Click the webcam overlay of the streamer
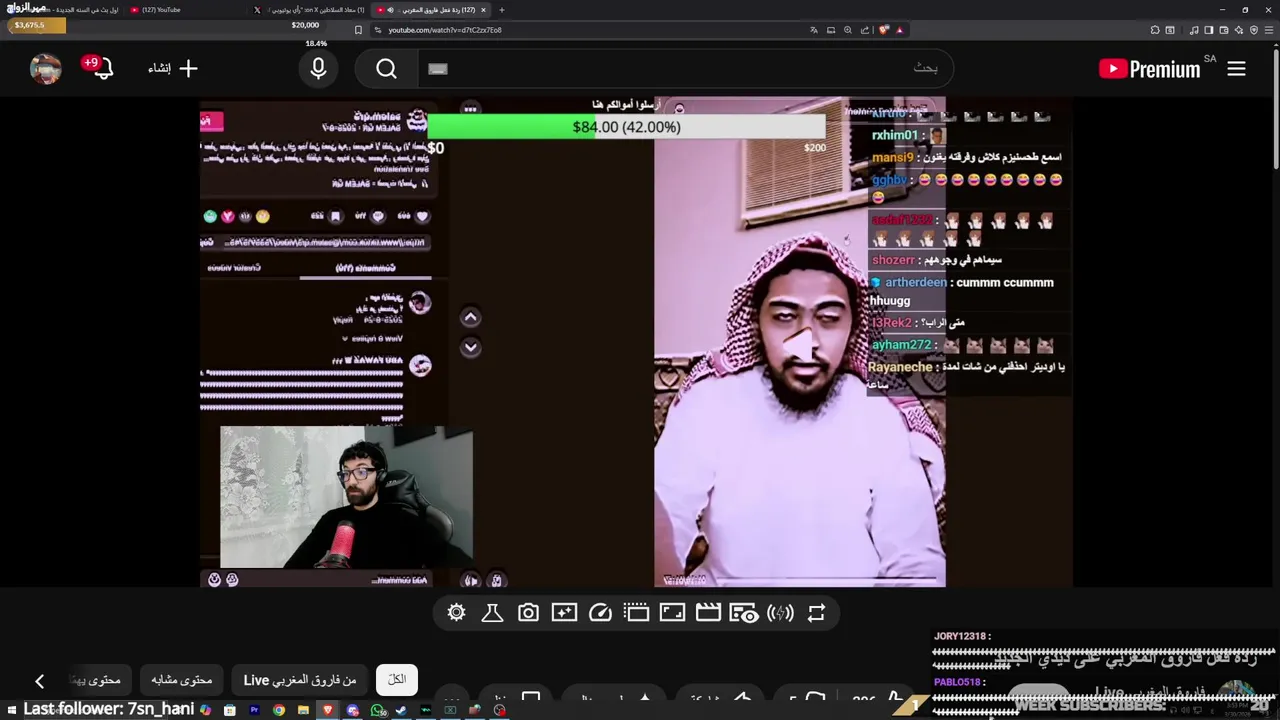 coord(346,497)
